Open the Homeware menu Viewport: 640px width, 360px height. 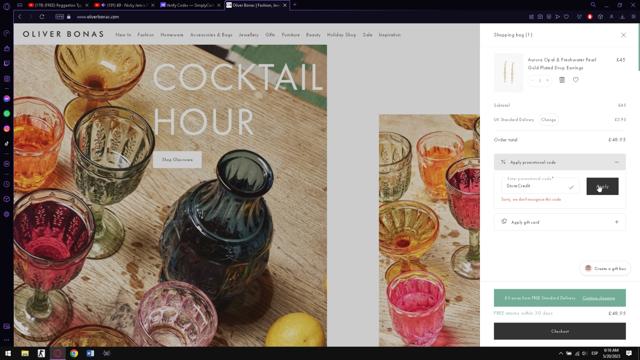click(x=172, y=35)
